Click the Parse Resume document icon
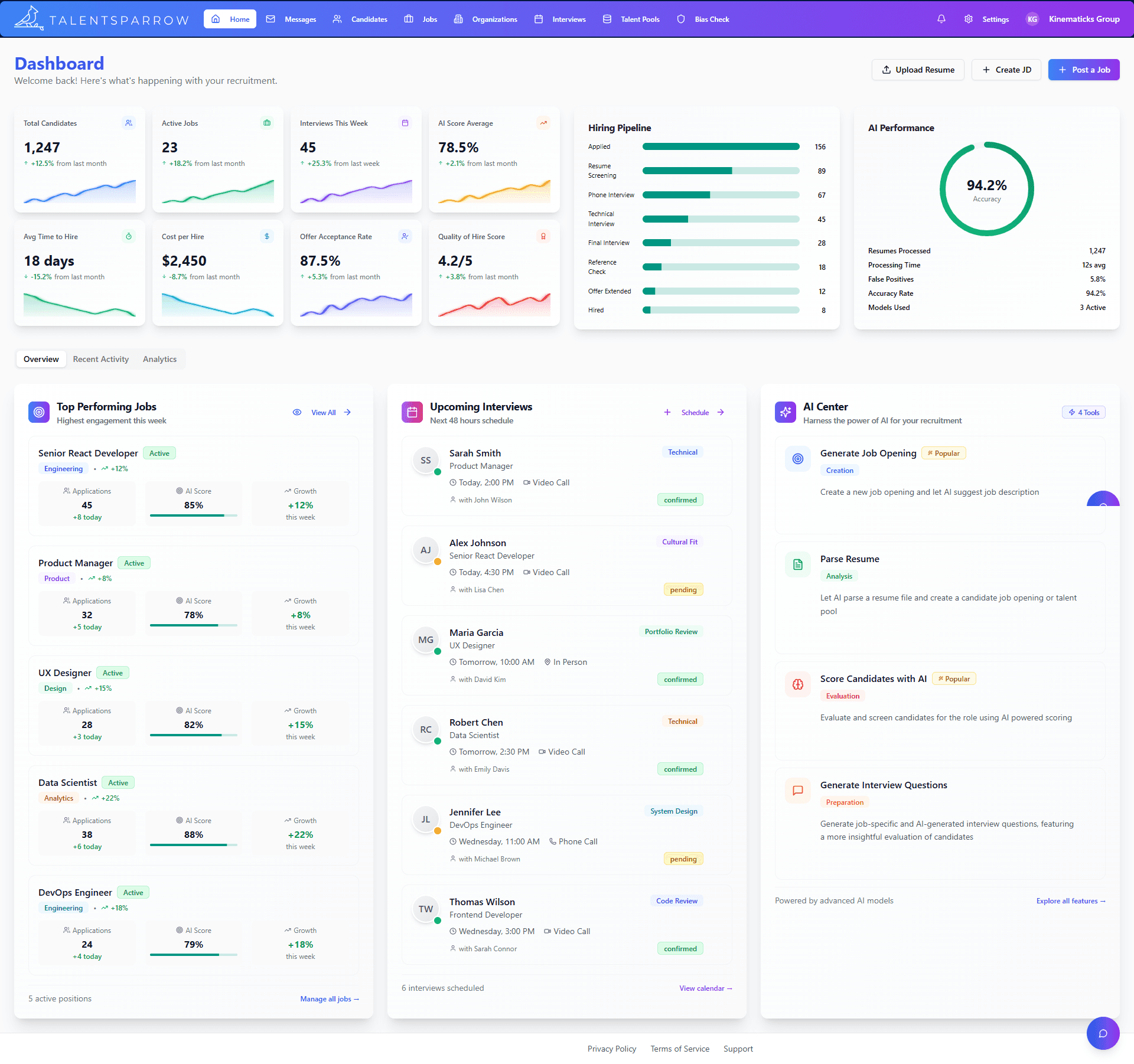The width and height of the screenshot is (1134, 1064). pyautogui.click(x=798, y=564)
